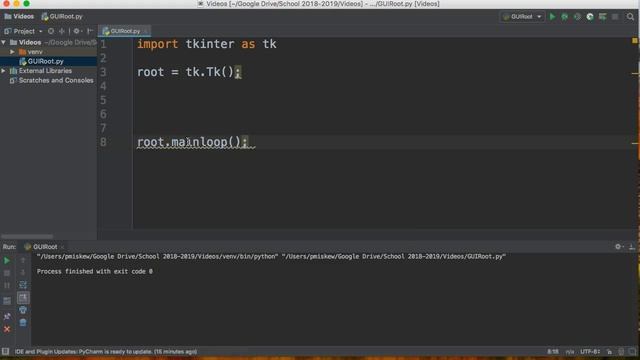Run with coverage from the top toolbar
The width and height of the screenshot is (640, 360).
click(577, 17)
